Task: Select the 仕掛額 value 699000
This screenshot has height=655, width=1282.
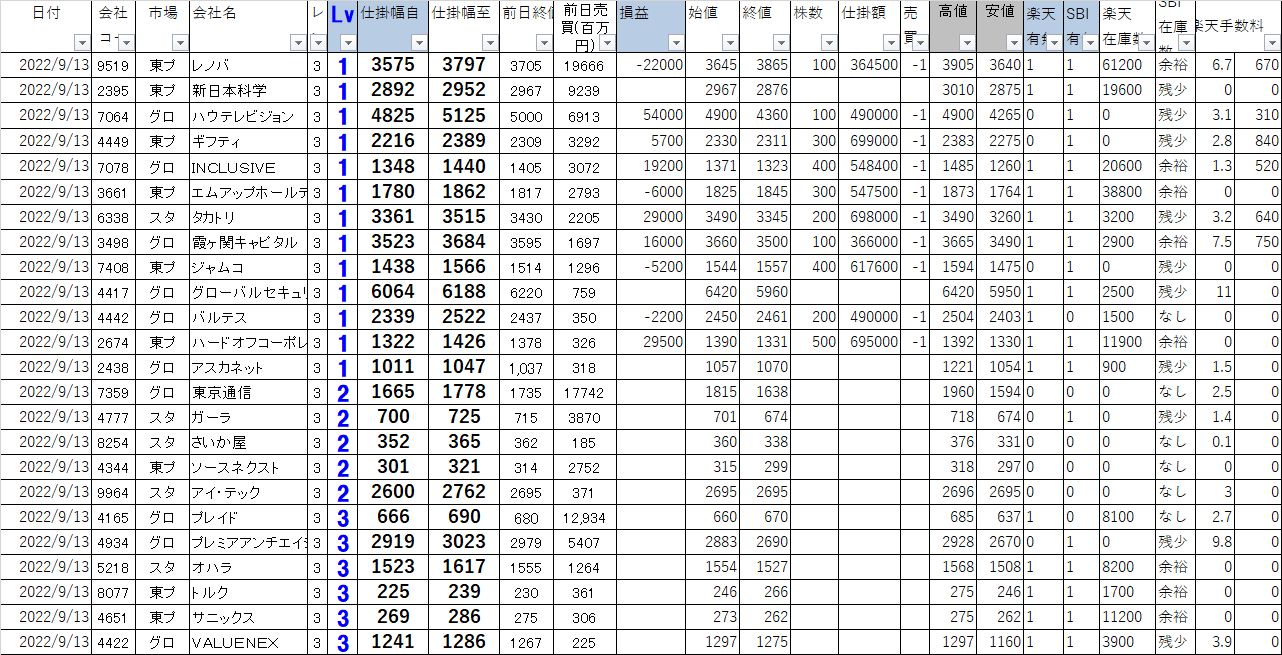Action: click(x=873, y=141)
